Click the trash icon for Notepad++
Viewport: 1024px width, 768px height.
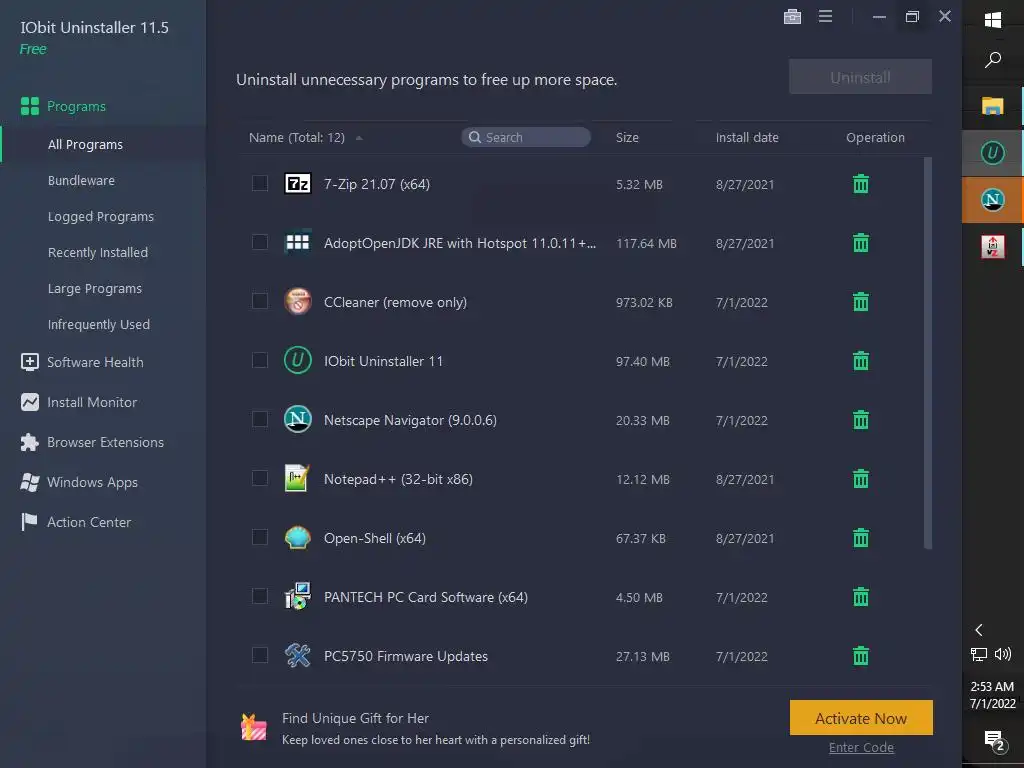tap(861, 479)
